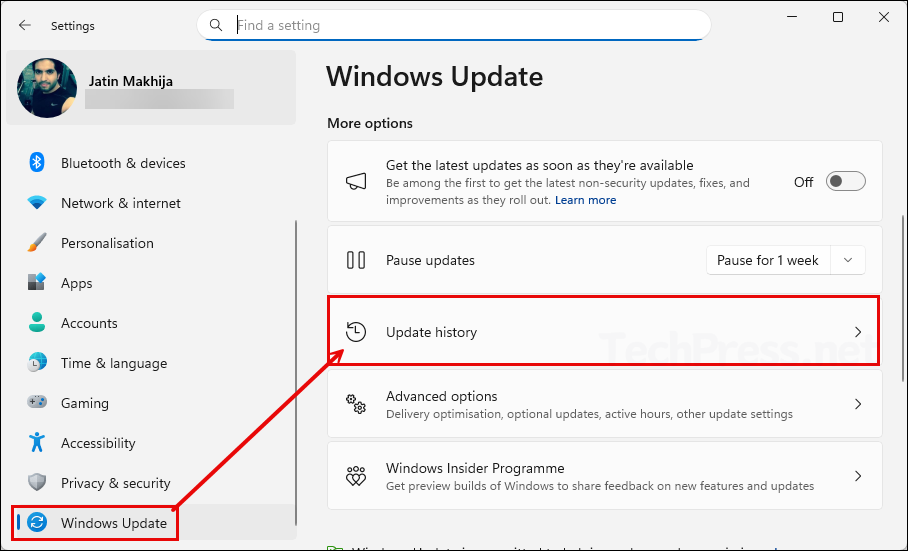Click the Bluetooth & devices icon
The width and height of the screenshot is (908, 551).
pyautogui.click(x=37, y=163)
